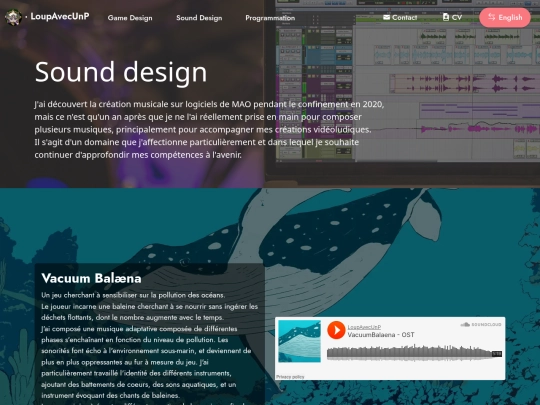Click the LoupAvecUnP avatar logo
The image size is (540, 405).
click(13, 17)
